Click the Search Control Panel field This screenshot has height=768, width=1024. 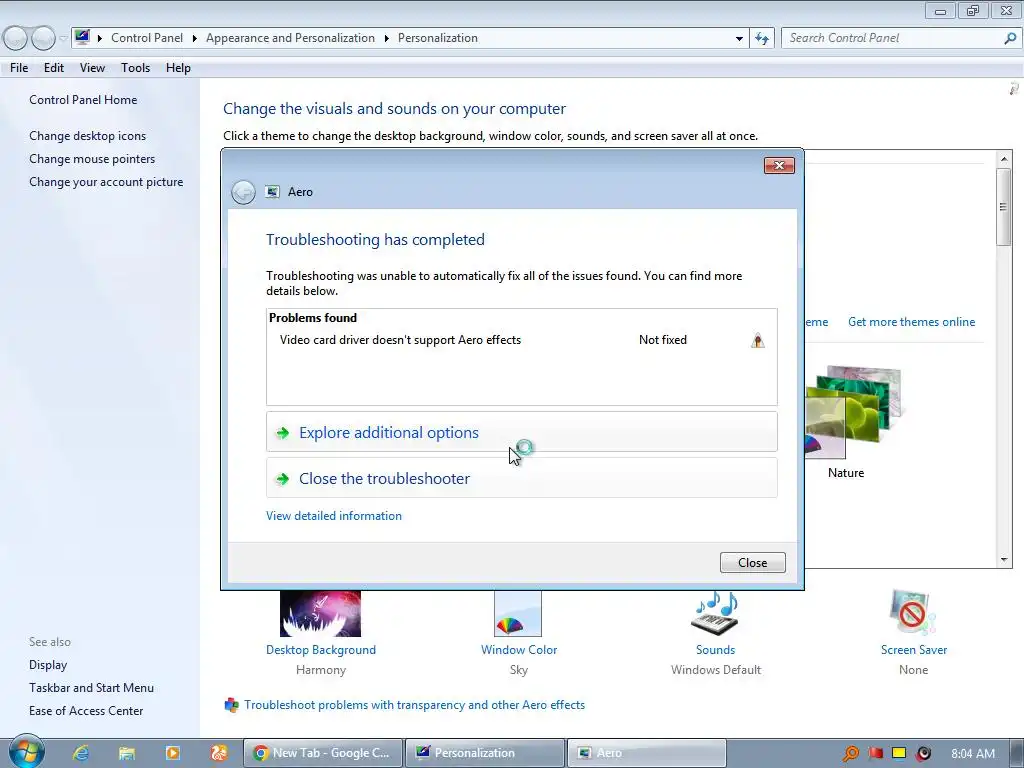(893, 39)
